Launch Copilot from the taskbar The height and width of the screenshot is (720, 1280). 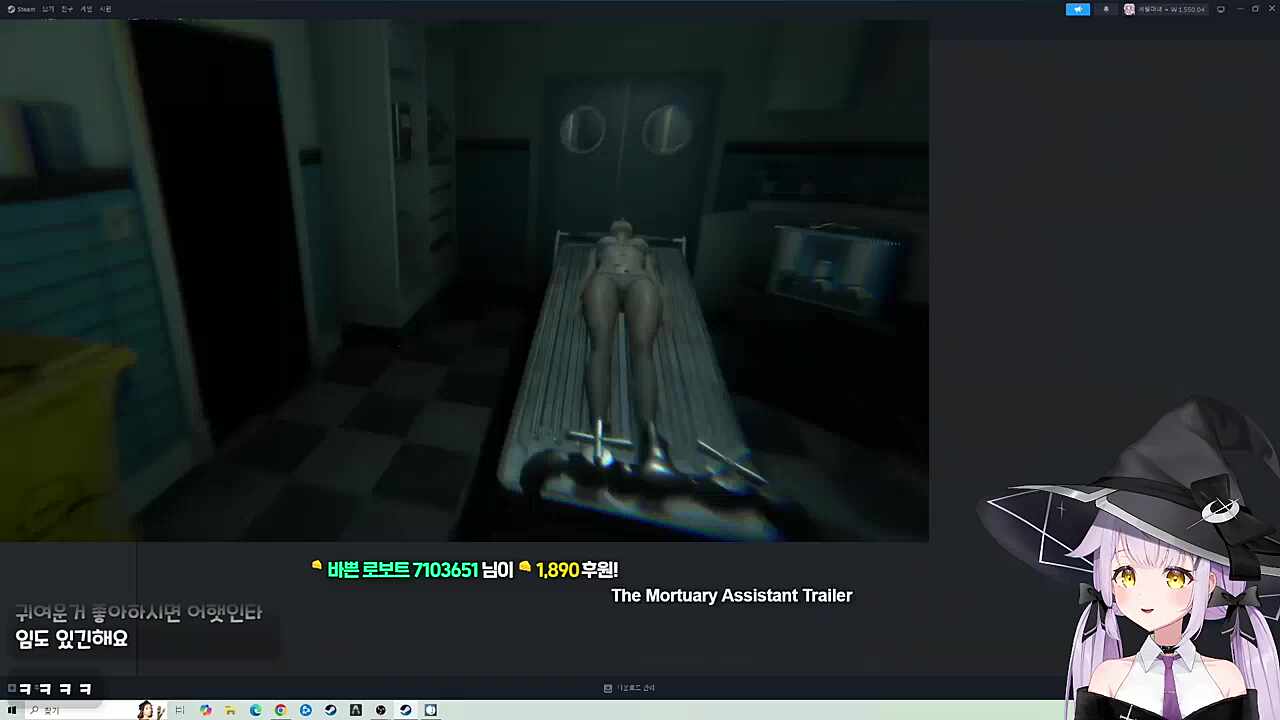pyautogui.click(x=205, y=710)
